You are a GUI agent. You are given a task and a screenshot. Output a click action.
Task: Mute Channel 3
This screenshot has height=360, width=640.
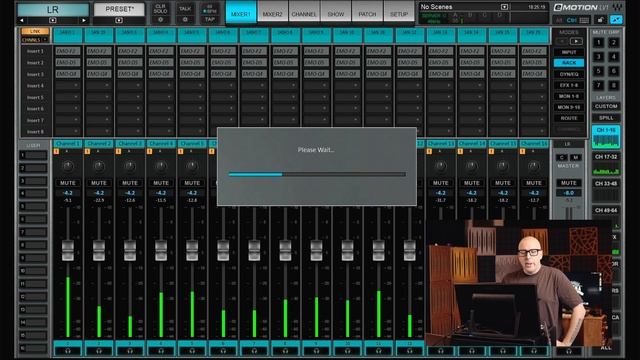(x=130, y=183)
